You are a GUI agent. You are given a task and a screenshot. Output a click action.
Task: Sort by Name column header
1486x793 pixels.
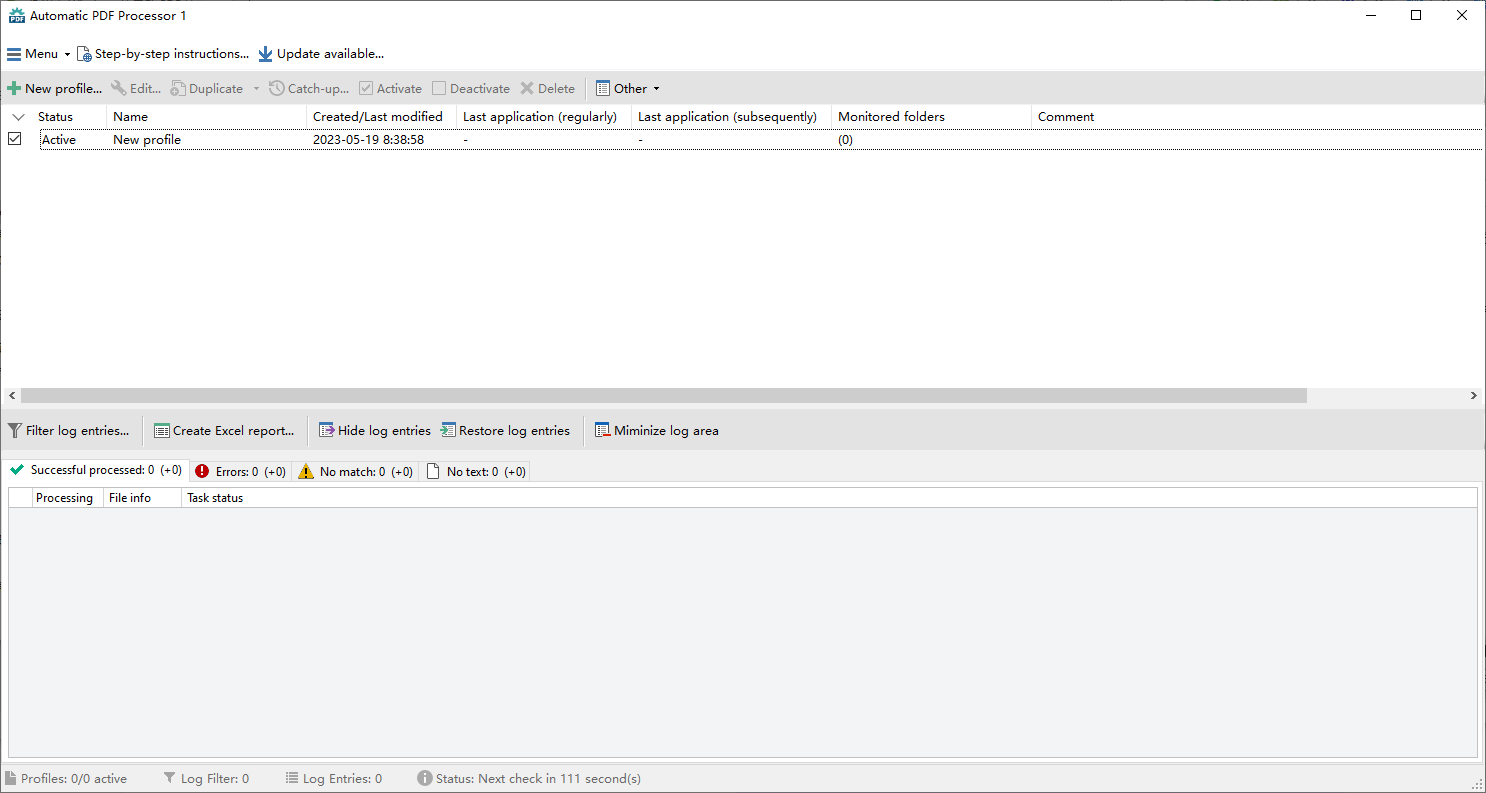pos(206,117)
